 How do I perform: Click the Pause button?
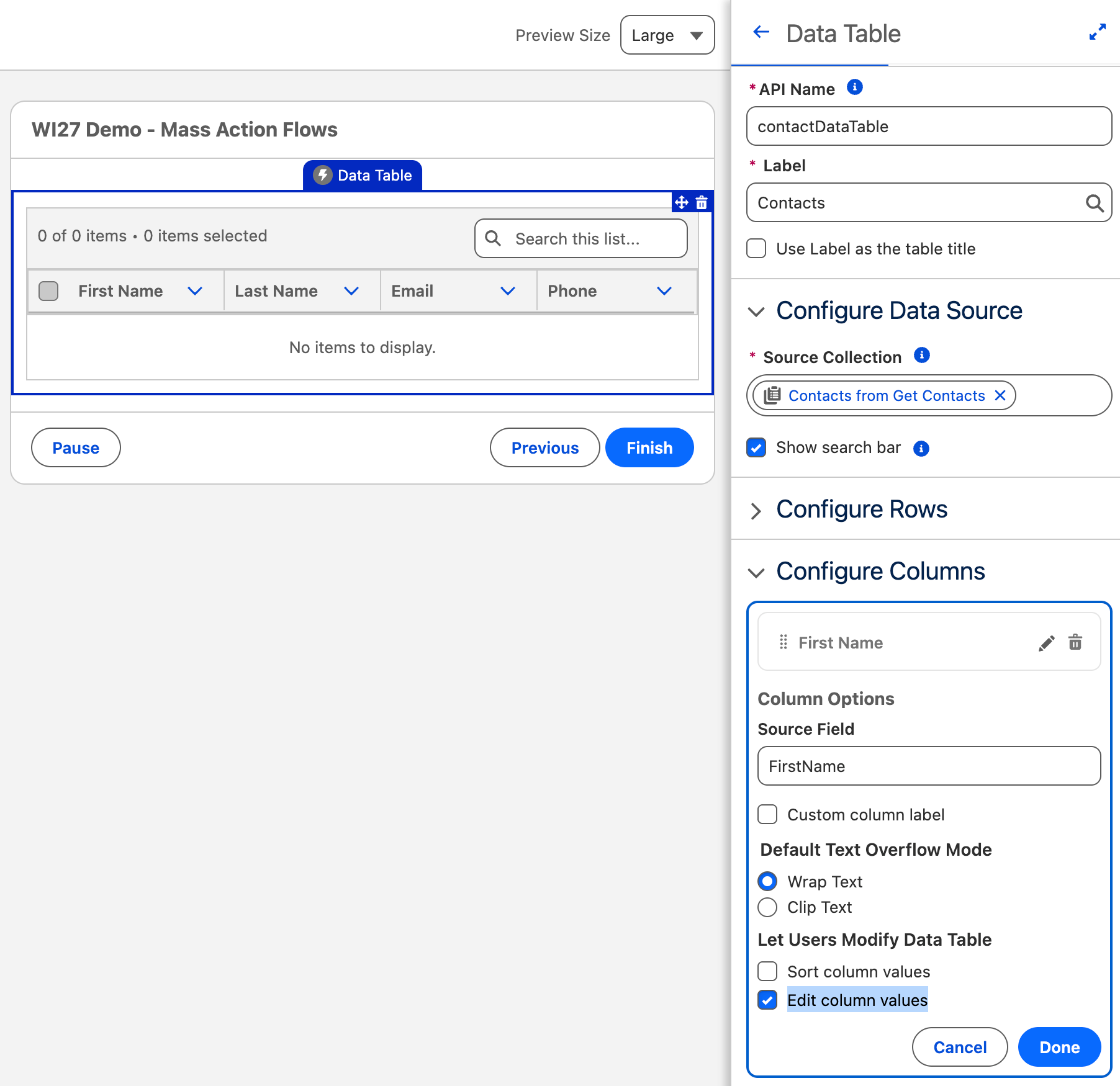point(76,447)
